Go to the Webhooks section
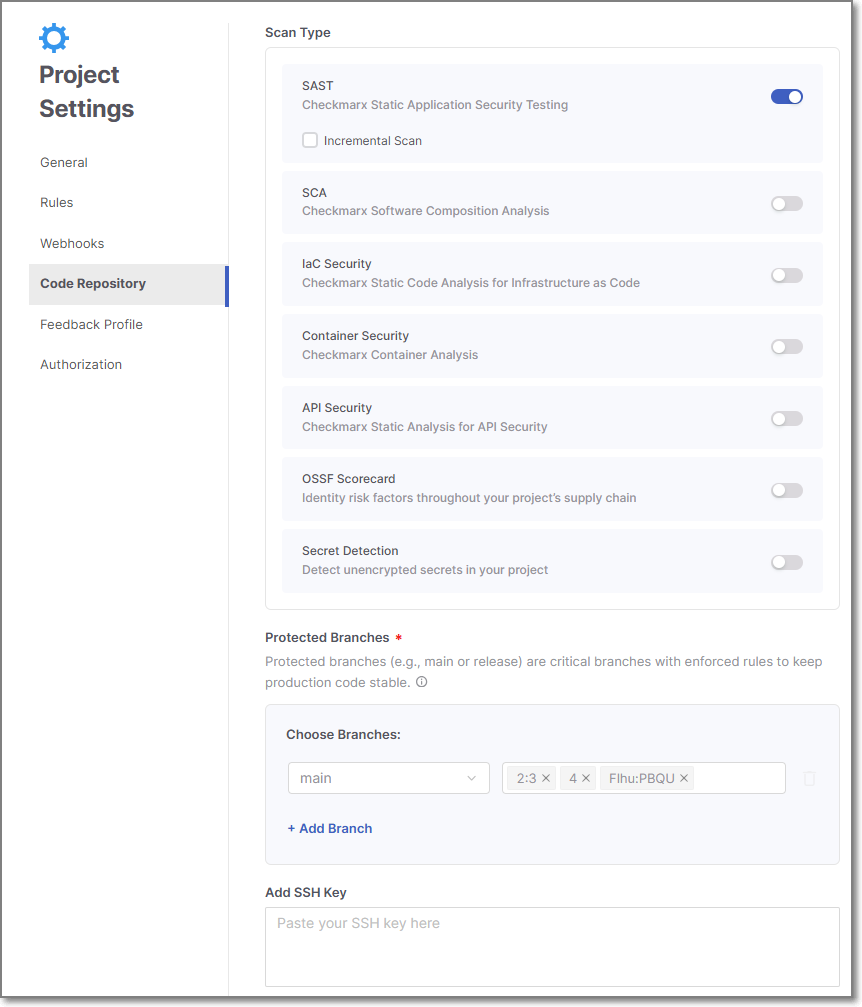Screen dimensions: 862x1007 tap(72, 244)
